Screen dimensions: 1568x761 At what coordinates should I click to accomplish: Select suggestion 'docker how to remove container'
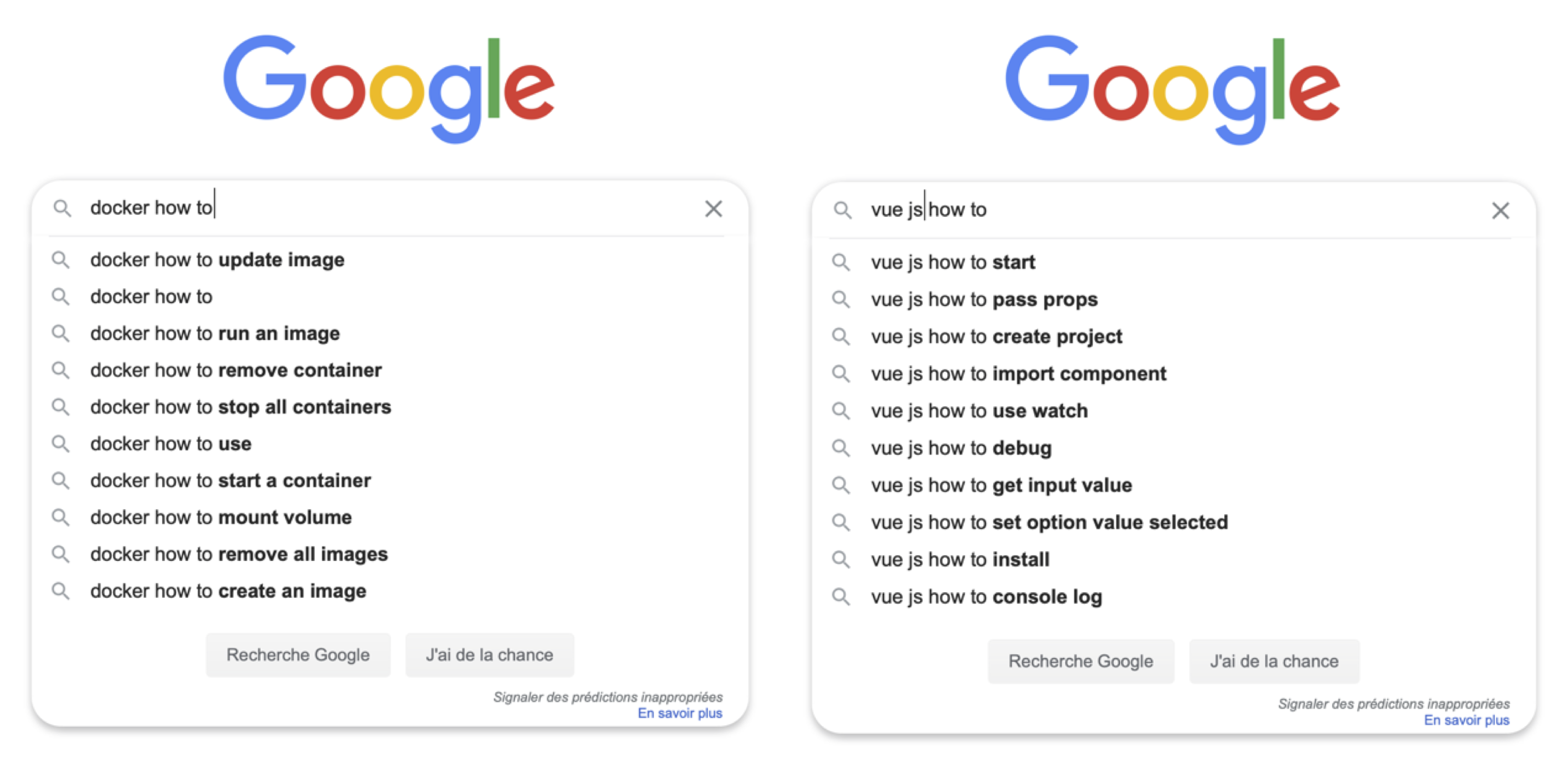390,370
